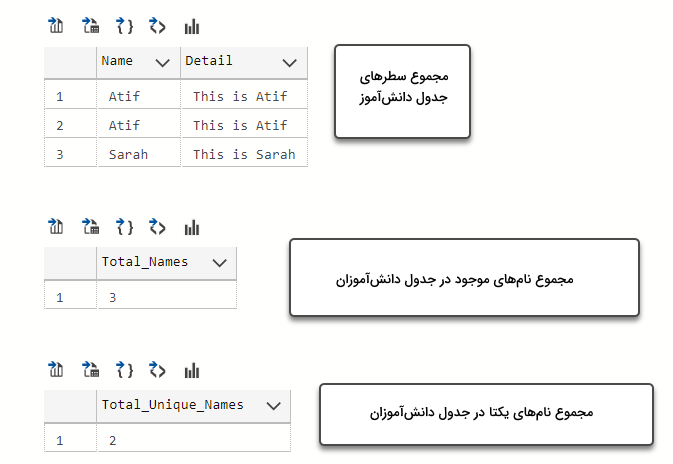Viewport: 673px width, 464px height.
Task: Select row number 2 in the first grid
Action: (60, 126)
